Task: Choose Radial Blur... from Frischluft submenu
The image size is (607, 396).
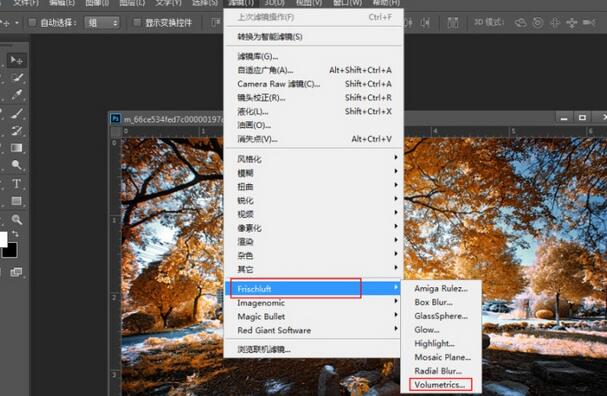Action: (441, 371)
